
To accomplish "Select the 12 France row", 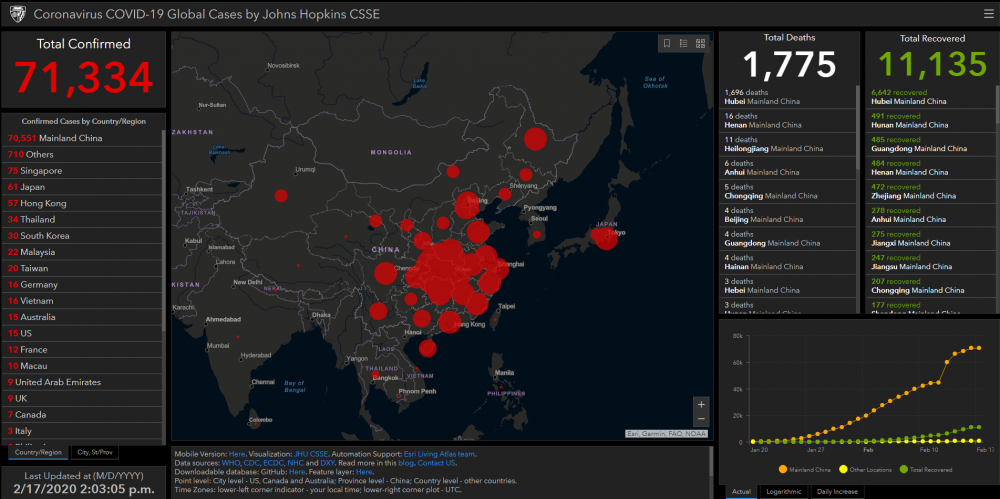I will [x=82, y=350].
